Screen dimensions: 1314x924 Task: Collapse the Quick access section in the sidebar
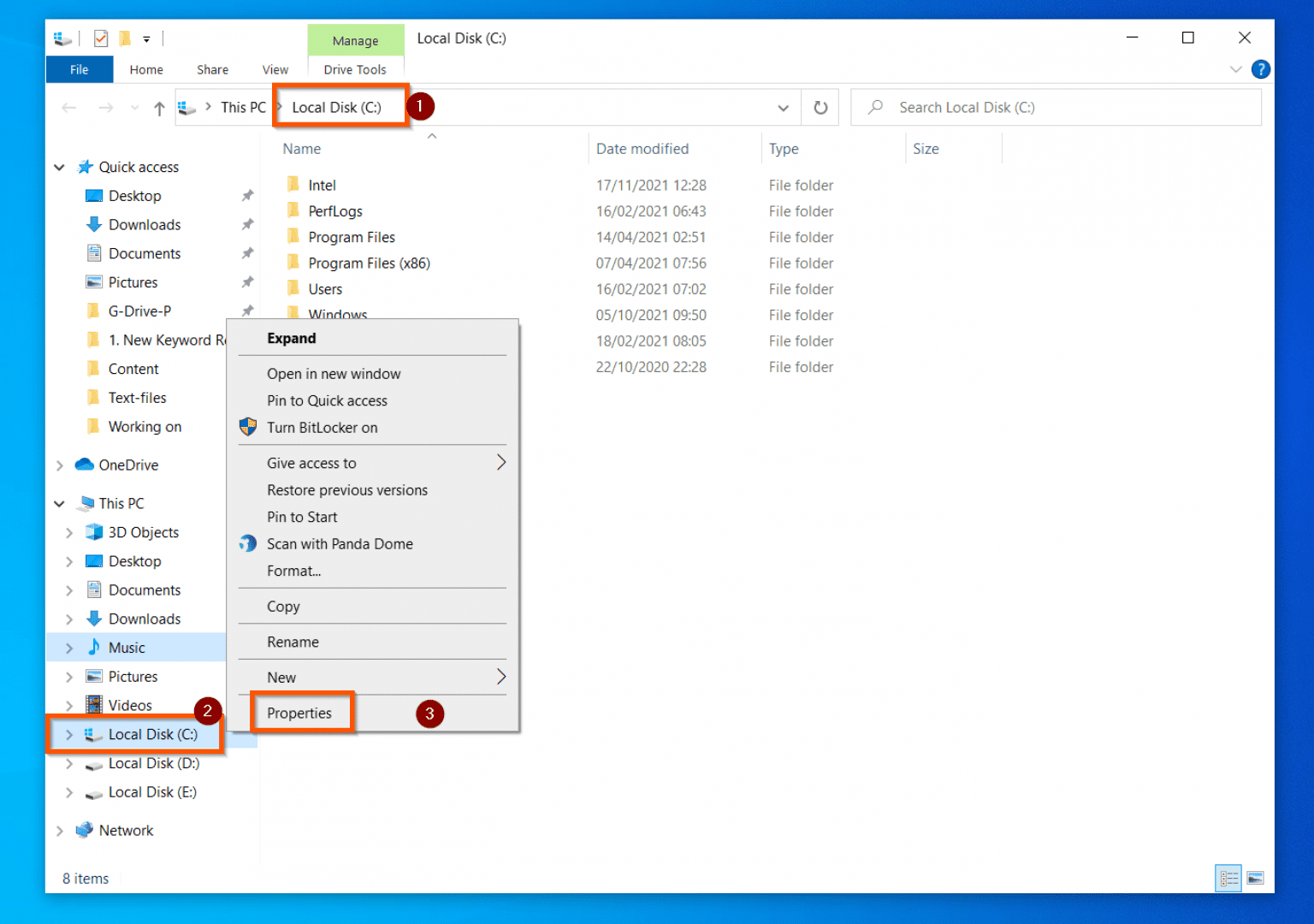point(59,167)
